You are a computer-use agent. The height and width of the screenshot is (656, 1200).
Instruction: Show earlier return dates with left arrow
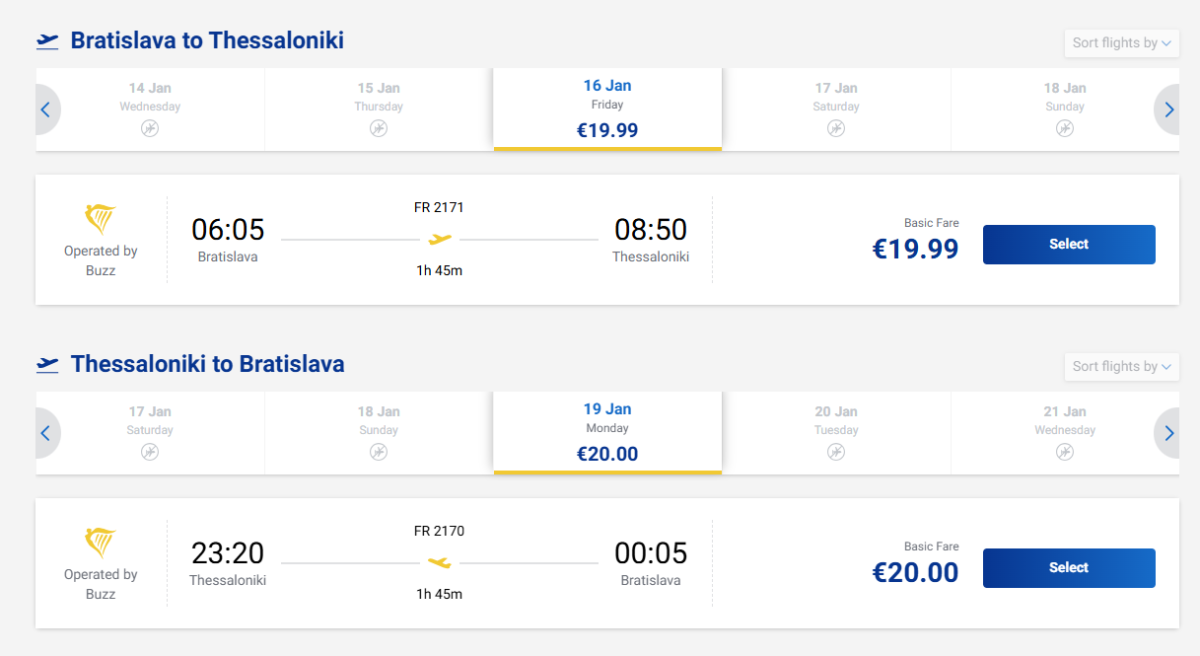[x=46, y=433]
